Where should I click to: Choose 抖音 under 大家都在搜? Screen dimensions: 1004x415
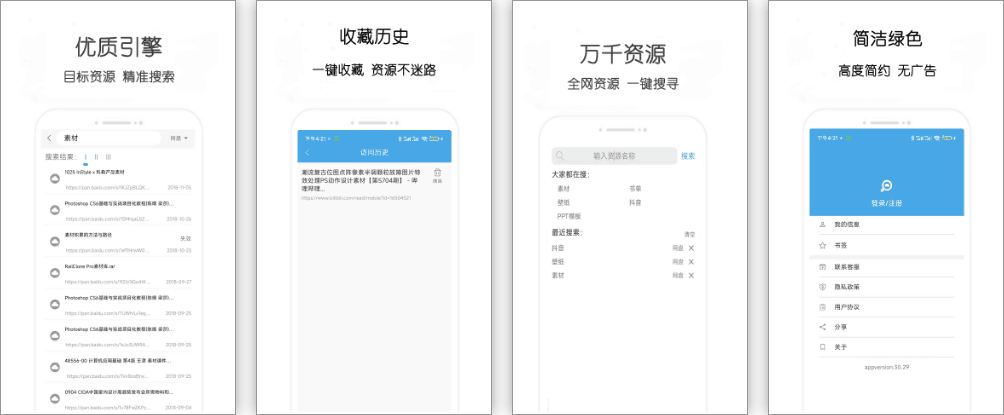(x=635, y=202)
